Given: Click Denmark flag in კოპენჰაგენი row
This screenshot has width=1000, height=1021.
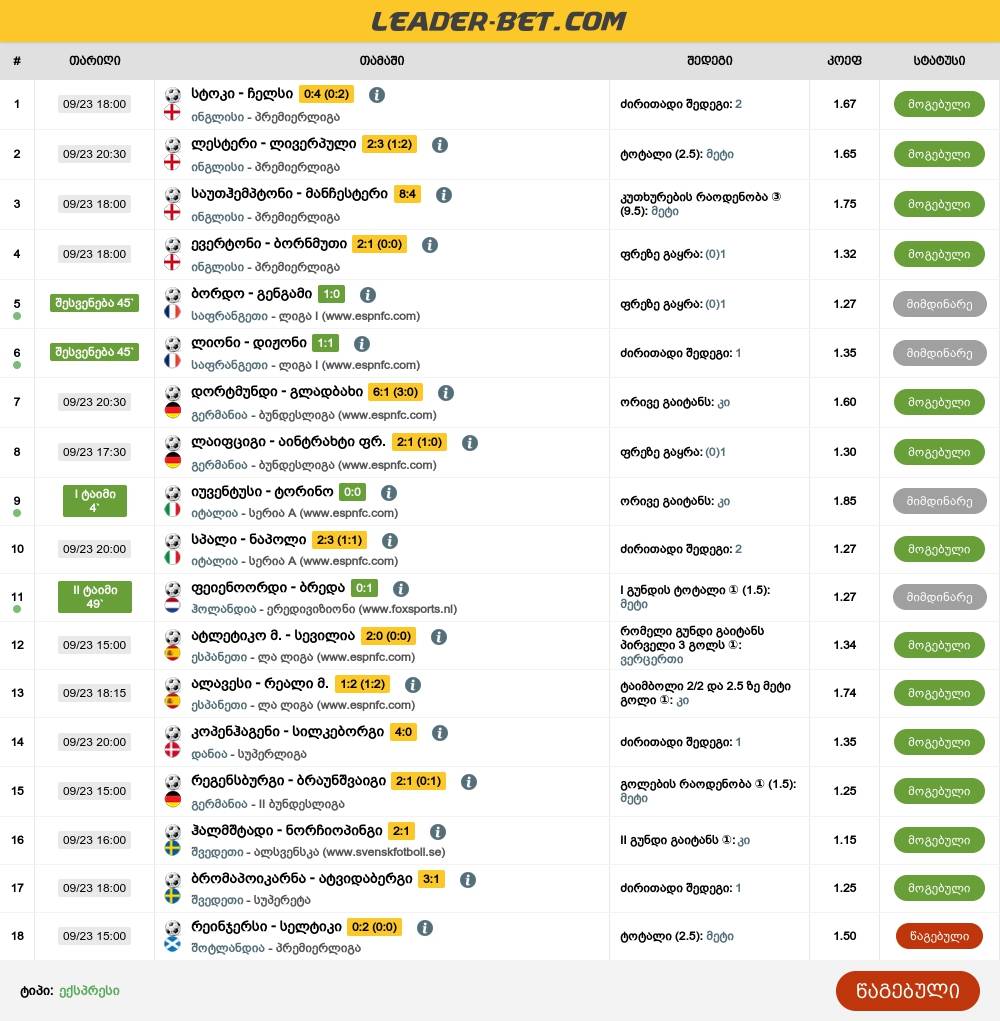Looking at the screenshot, I should [x=172, y=750].
